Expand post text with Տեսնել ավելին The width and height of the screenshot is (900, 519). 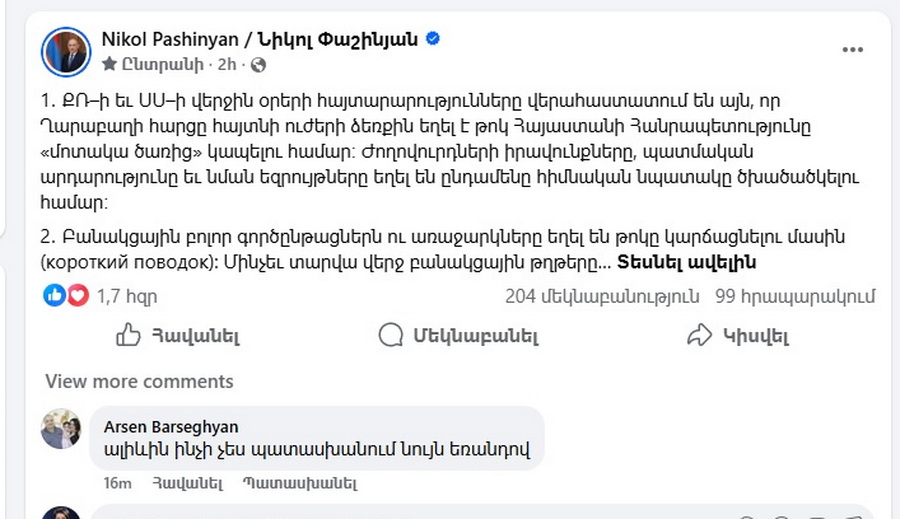pyautogui.click(x=686, y=263)
